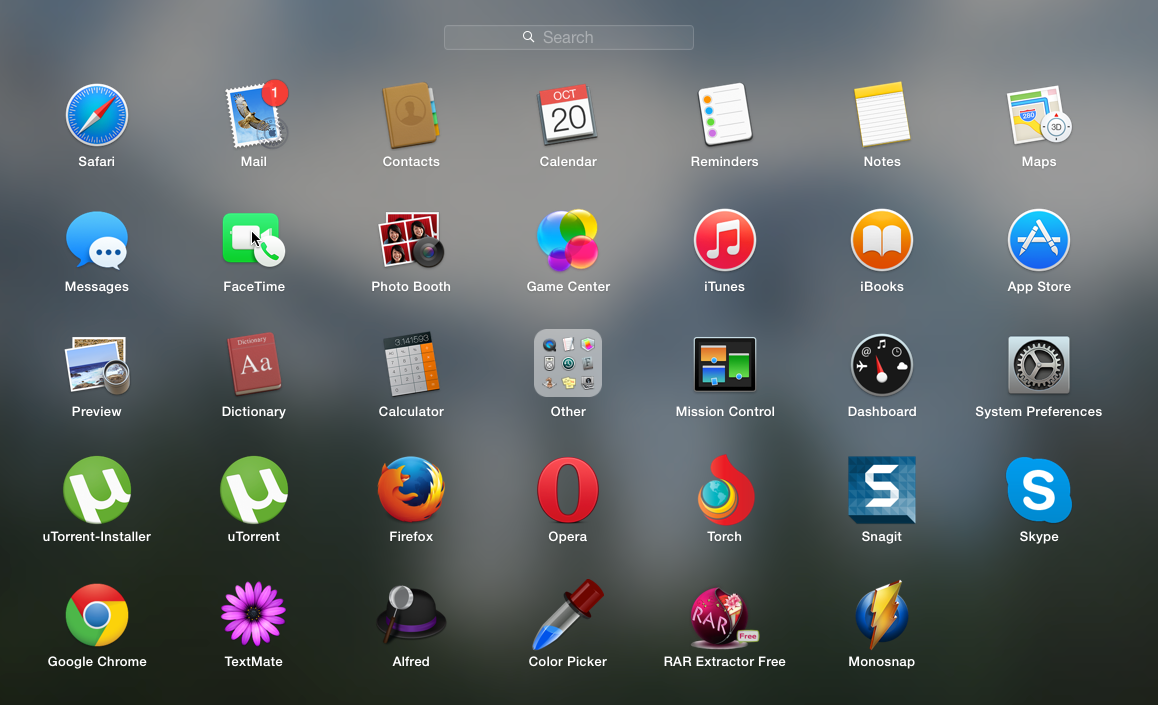1158x705 pixels.
Task: Open the iTunes music app
Action: pyautogui.click(x=725, y=240)
